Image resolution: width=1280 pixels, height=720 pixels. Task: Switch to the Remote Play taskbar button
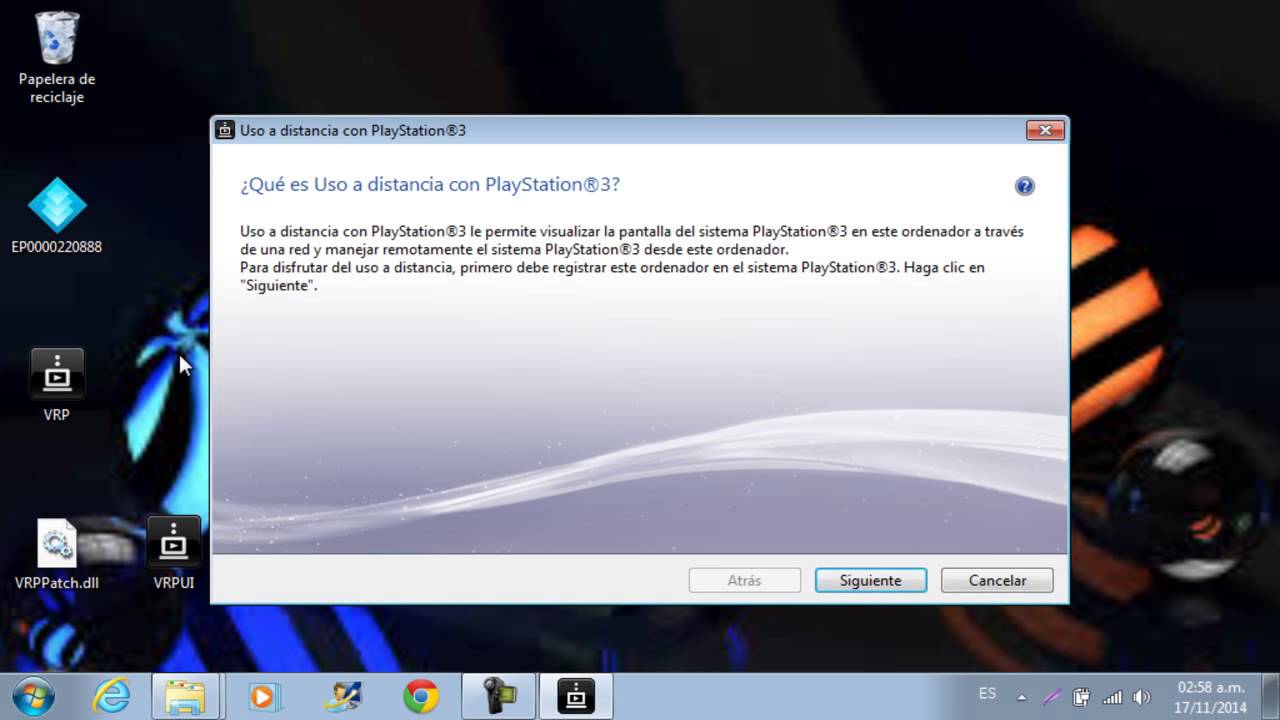577,696
